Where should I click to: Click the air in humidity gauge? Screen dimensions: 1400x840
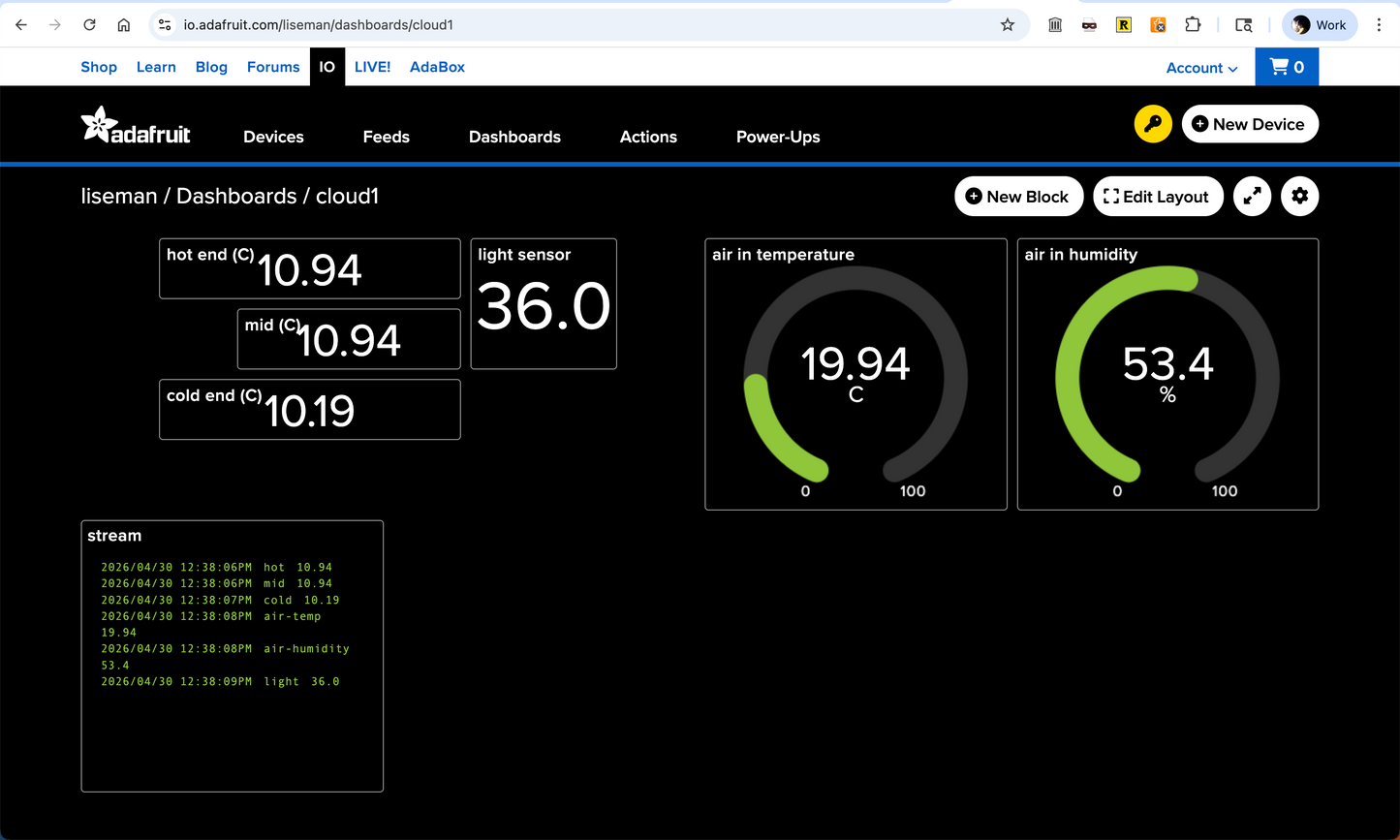1167,374
